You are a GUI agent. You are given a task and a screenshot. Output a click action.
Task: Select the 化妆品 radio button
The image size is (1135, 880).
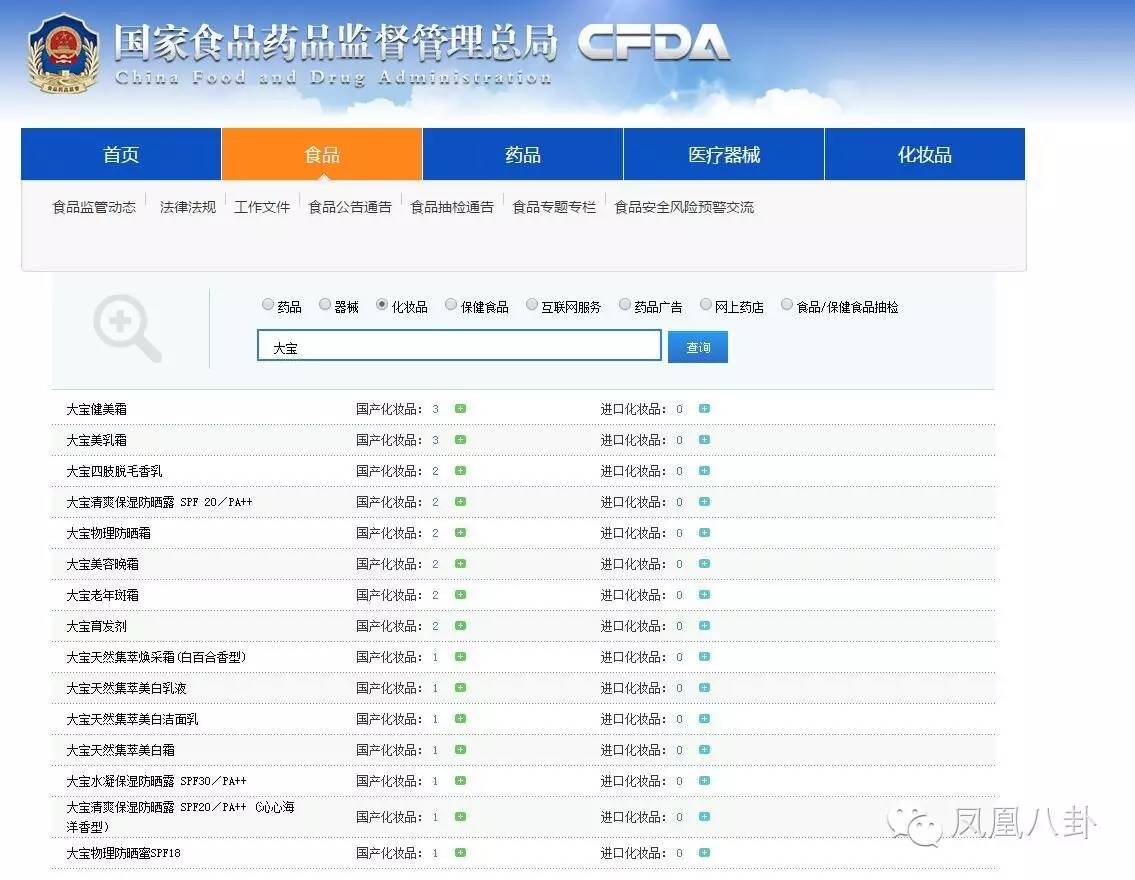[x=382, y=305]
